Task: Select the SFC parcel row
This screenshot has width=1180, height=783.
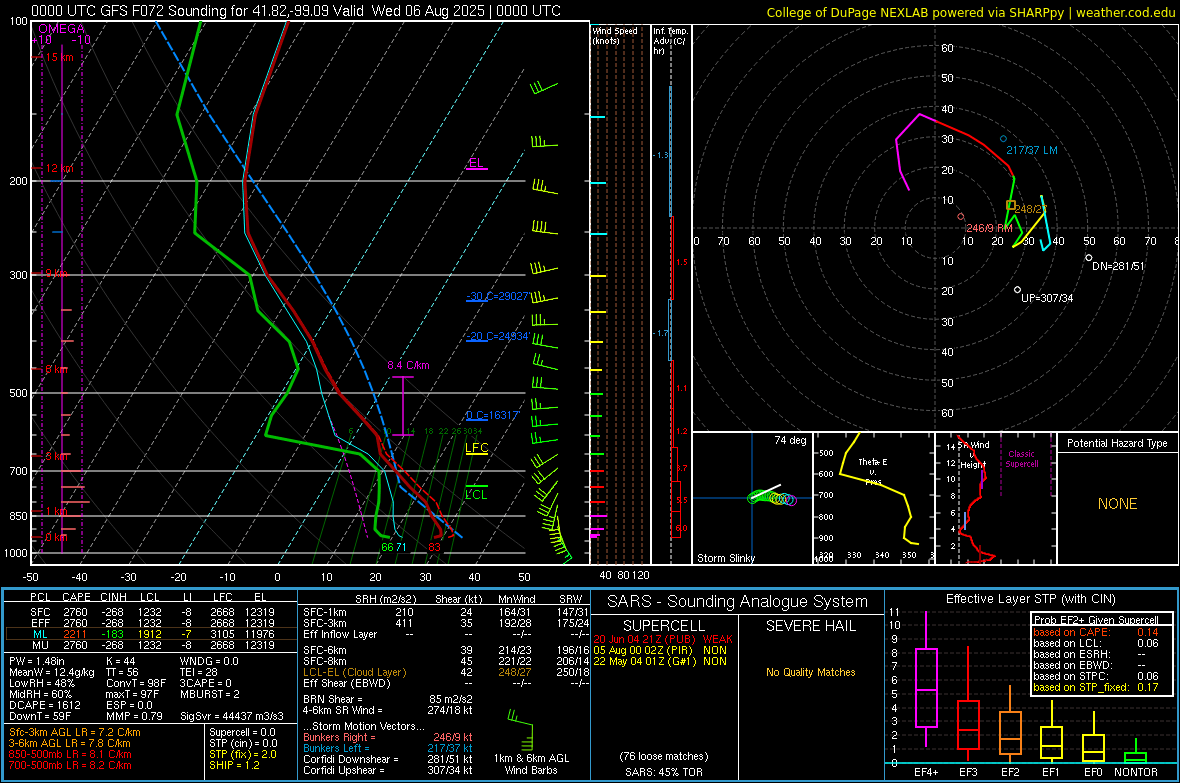Action: 151,612
